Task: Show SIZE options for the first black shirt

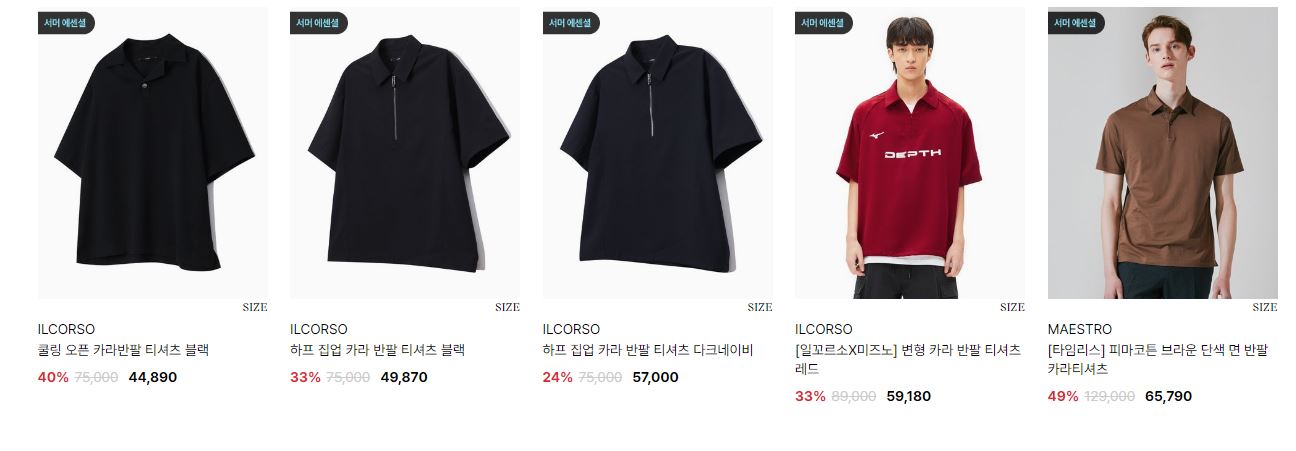Action: pyautogui.click(x=255, y=308)
